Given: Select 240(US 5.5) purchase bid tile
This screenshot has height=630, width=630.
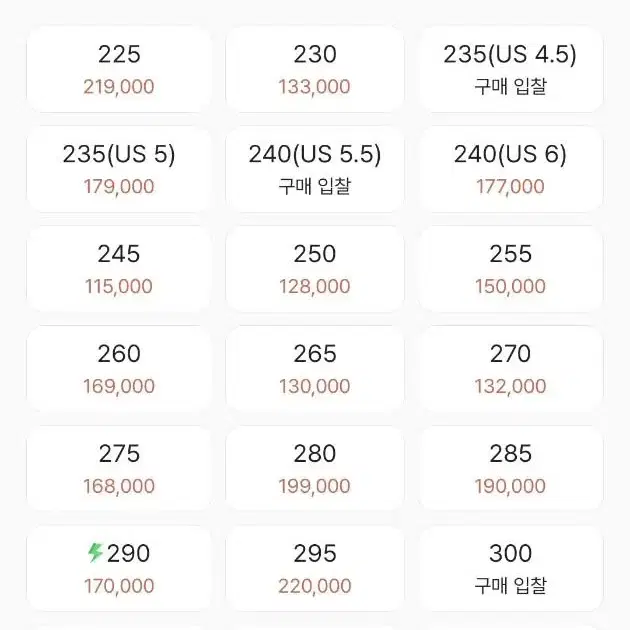Looking at the screenshot, I should 315,169.
